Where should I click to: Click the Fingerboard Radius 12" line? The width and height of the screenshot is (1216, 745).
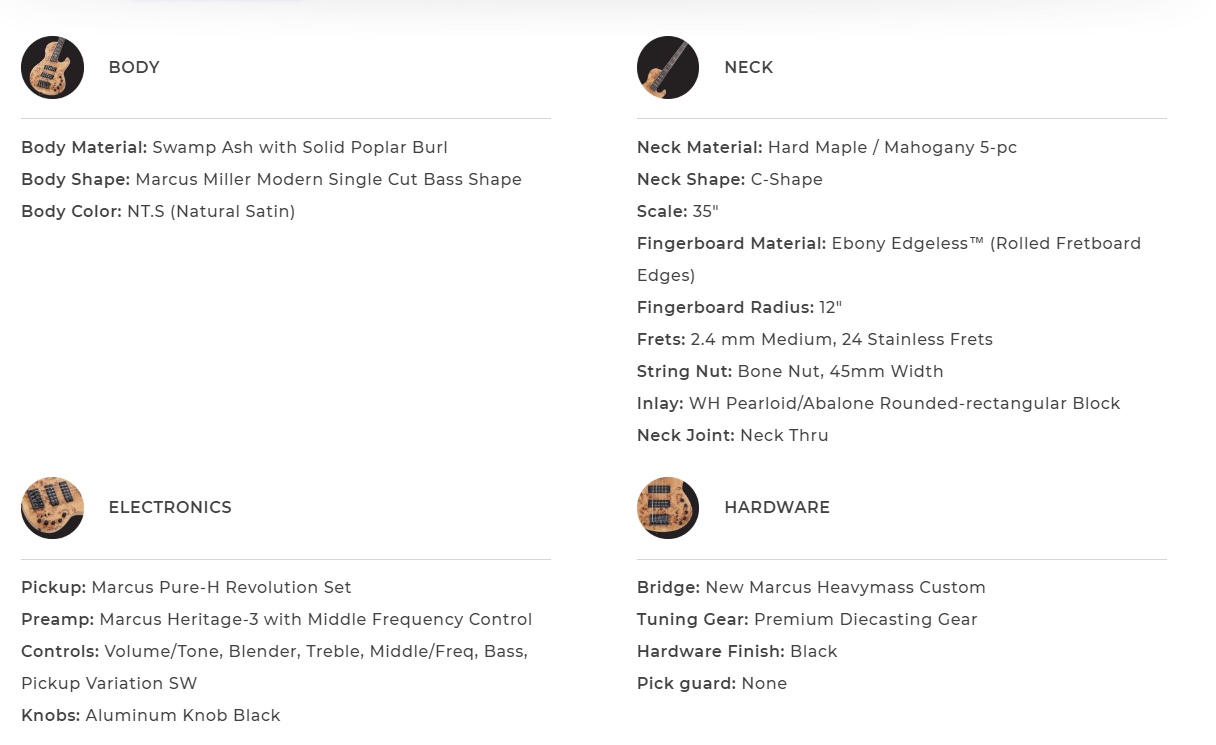(739, 308)
